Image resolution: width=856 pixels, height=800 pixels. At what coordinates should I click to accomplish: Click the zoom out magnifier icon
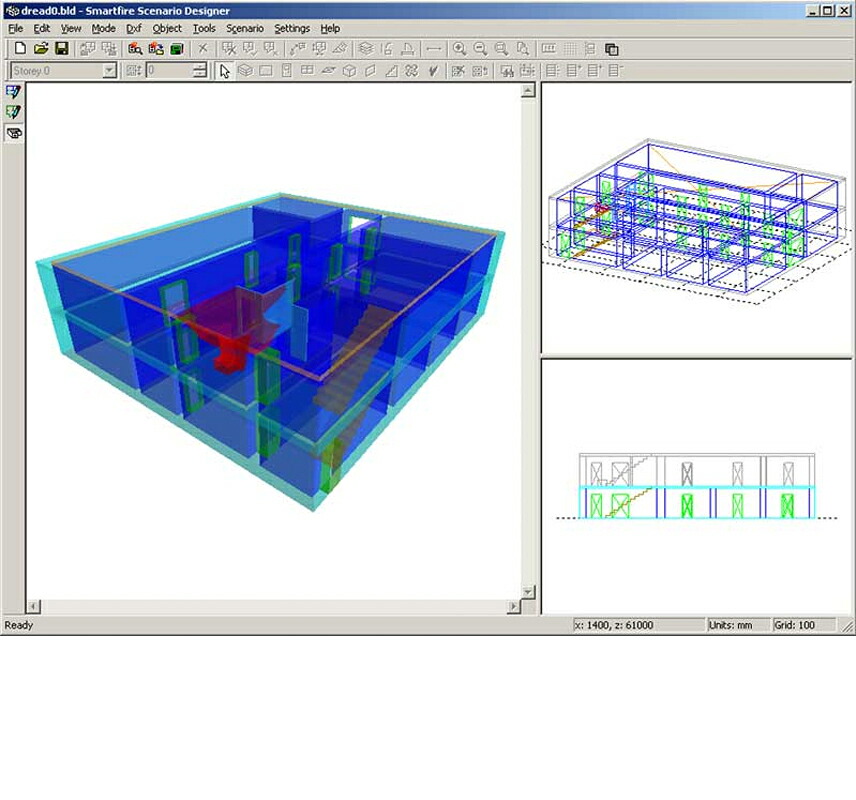tap(480, 49)
